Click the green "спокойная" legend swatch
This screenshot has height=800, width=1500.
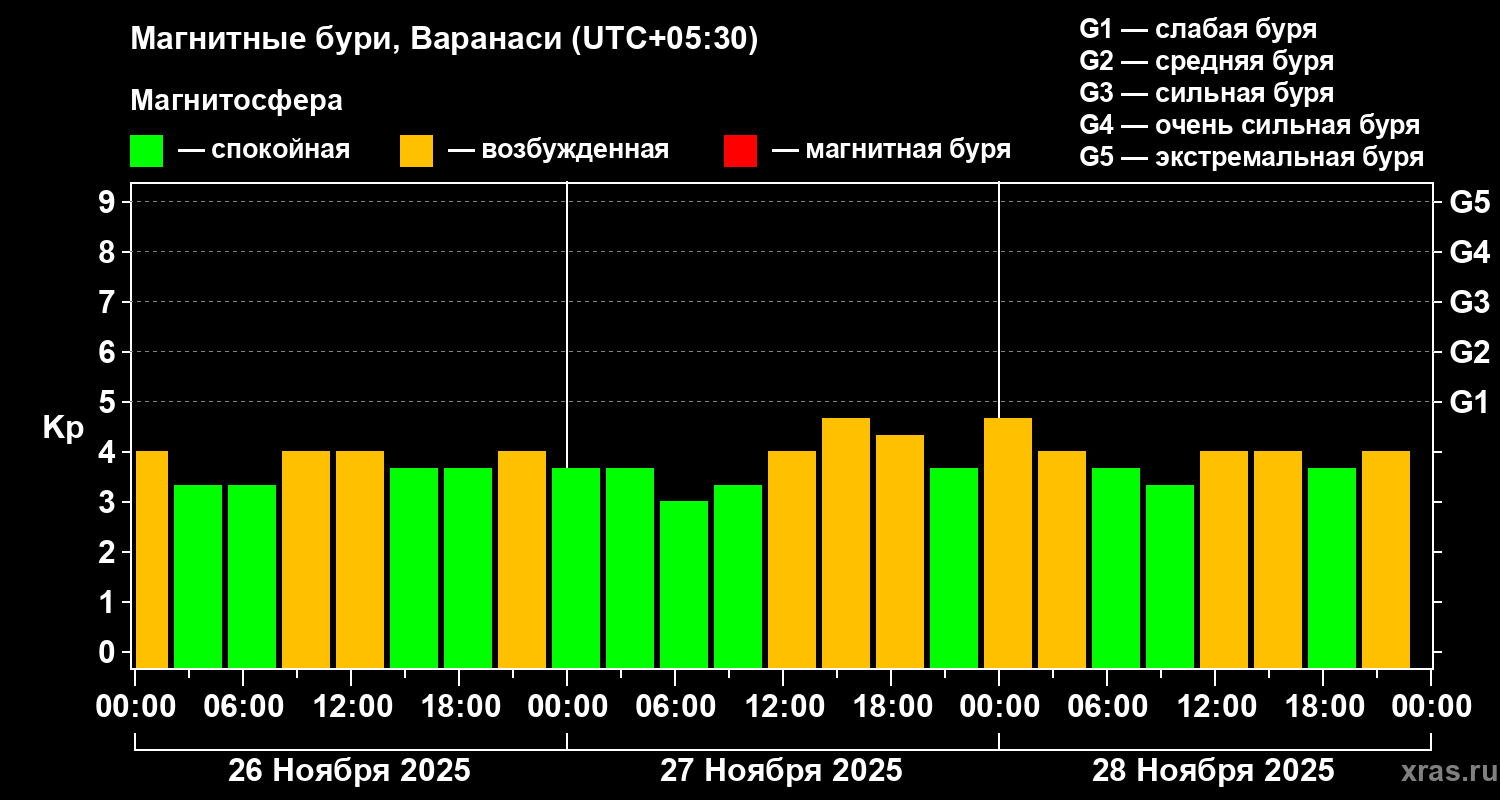point(146,151)
